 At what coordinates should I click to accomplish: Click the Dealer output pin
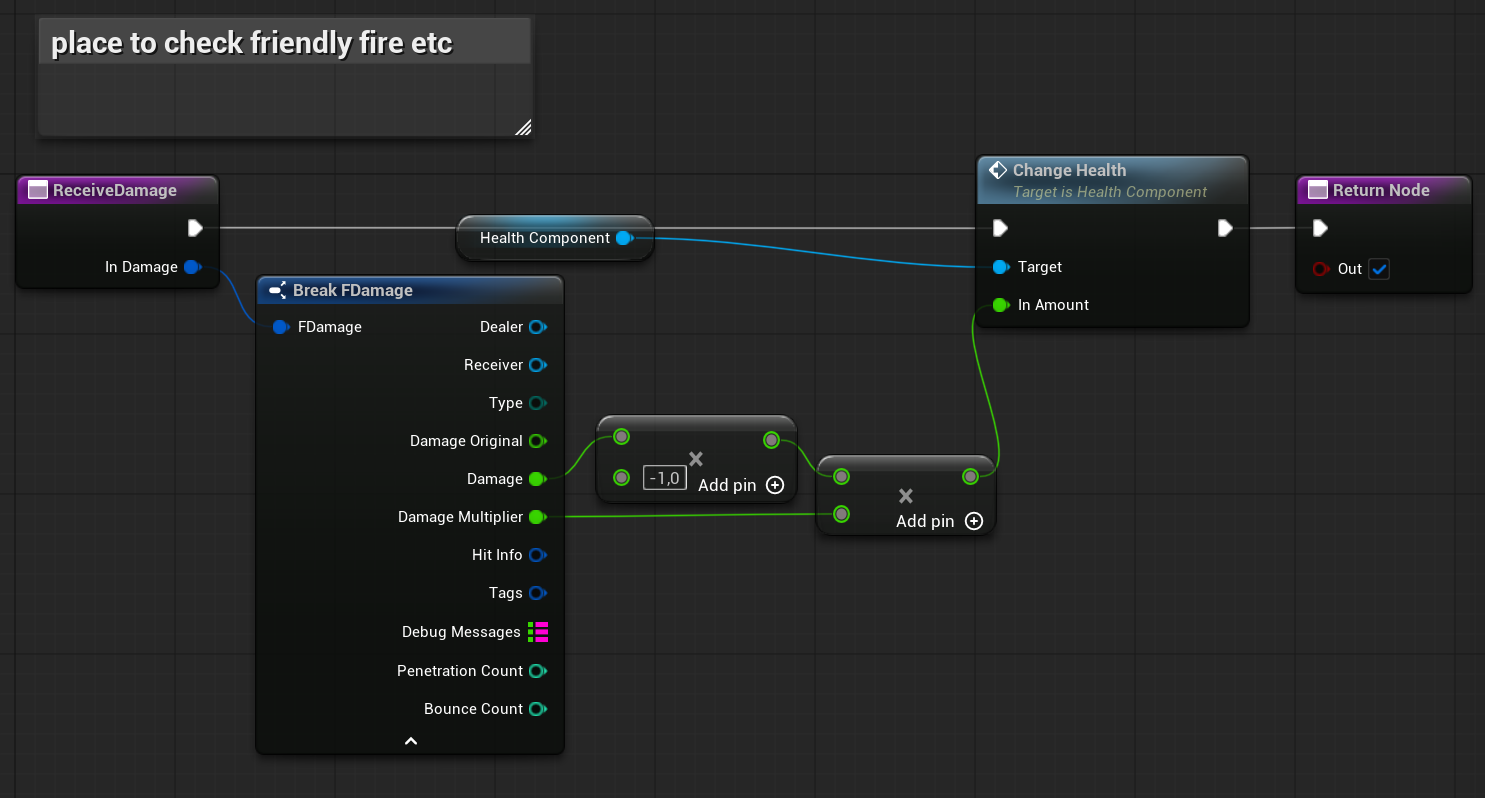[537, 327]
